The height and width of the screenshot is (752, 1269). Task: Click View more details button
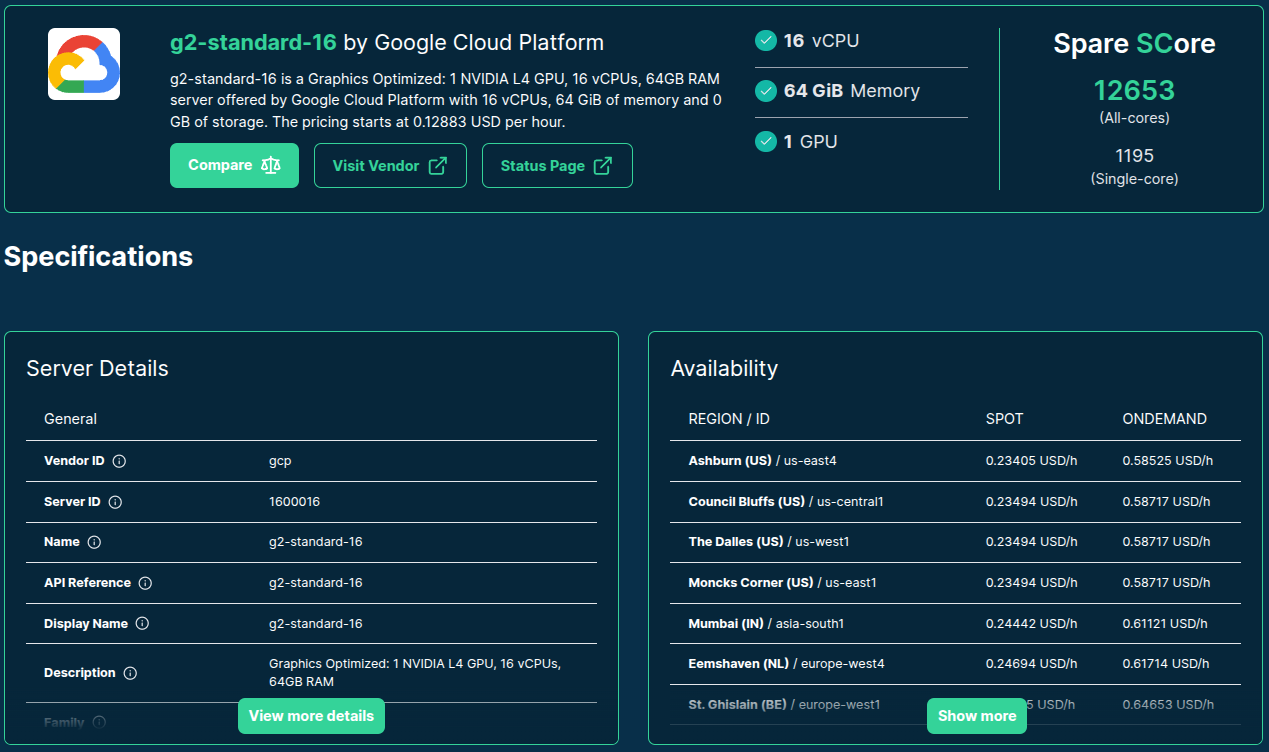311,716
